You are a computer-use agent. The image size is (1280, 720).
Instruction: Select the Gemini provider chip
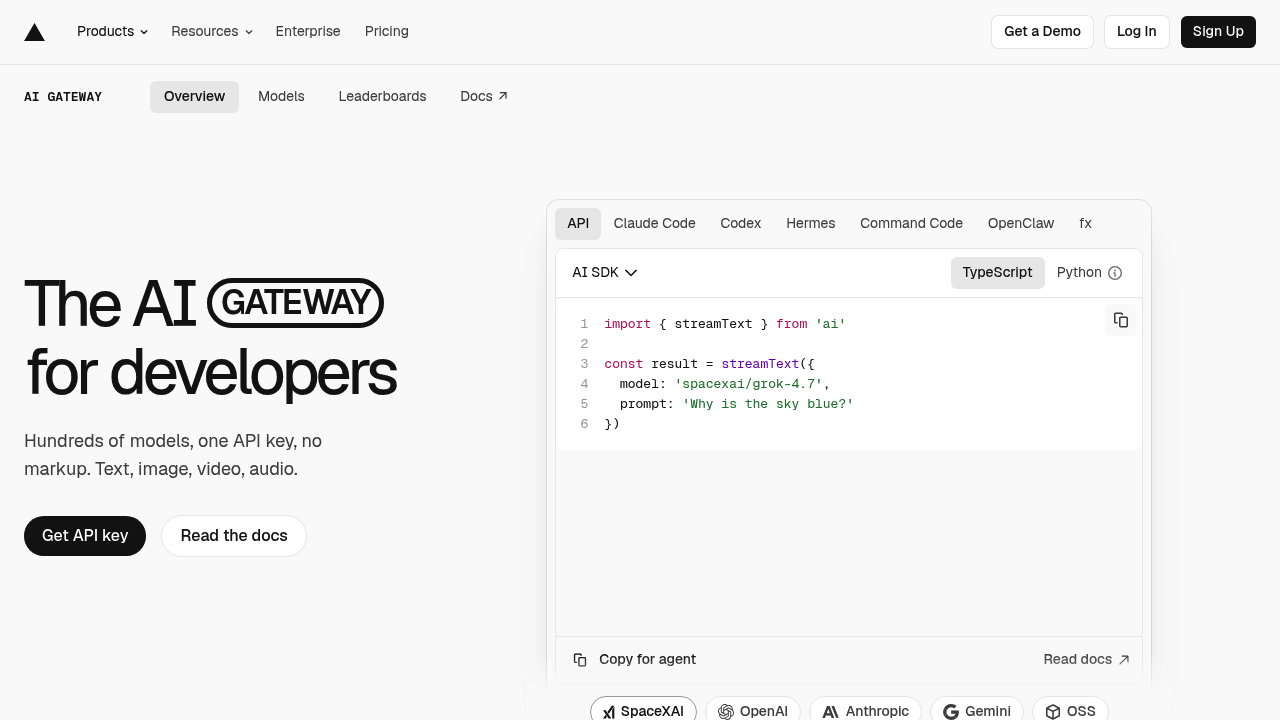point(977,710)
